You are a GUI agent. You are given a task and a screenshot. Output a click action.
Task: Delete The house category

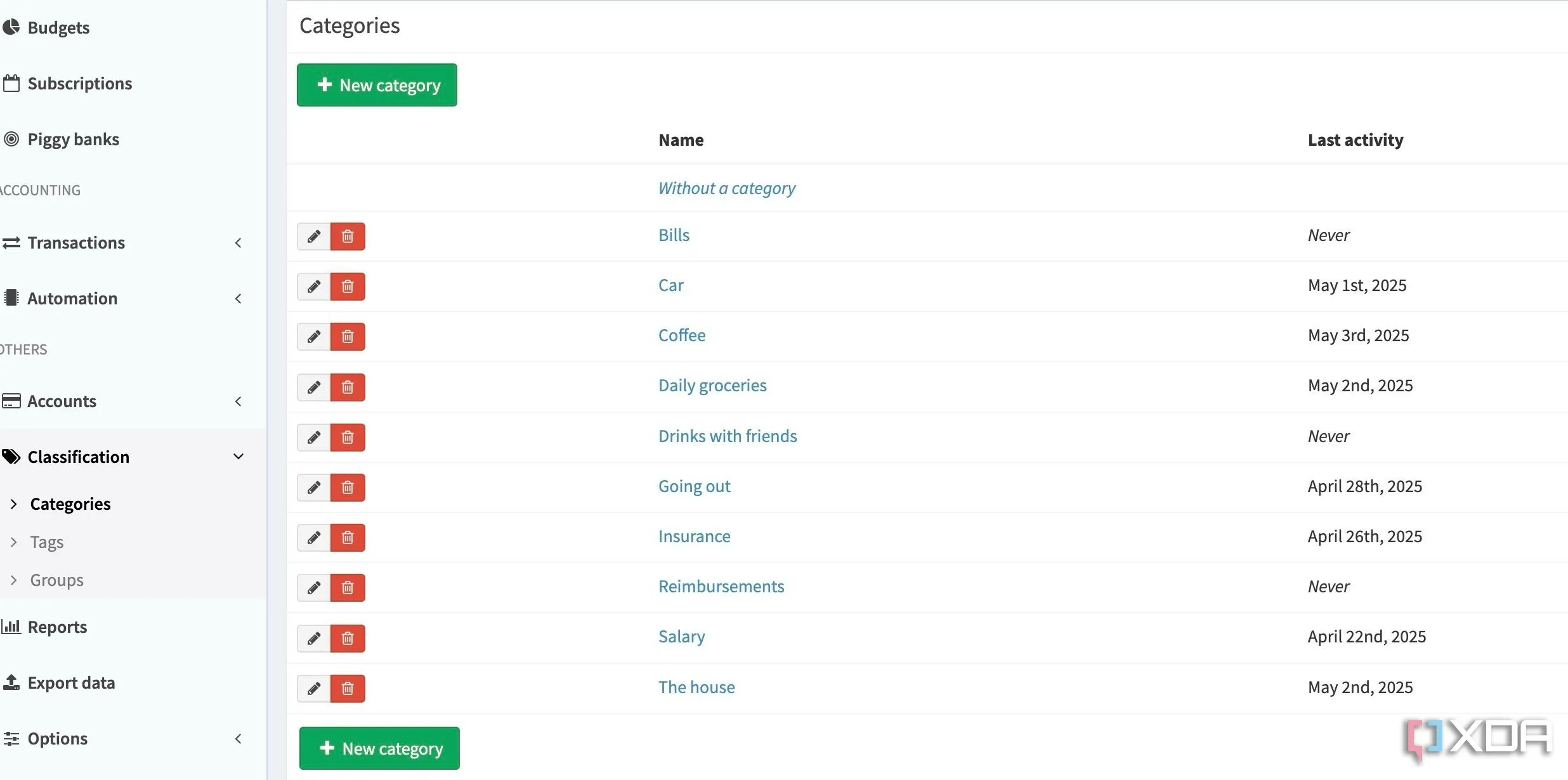coord(348,688)
